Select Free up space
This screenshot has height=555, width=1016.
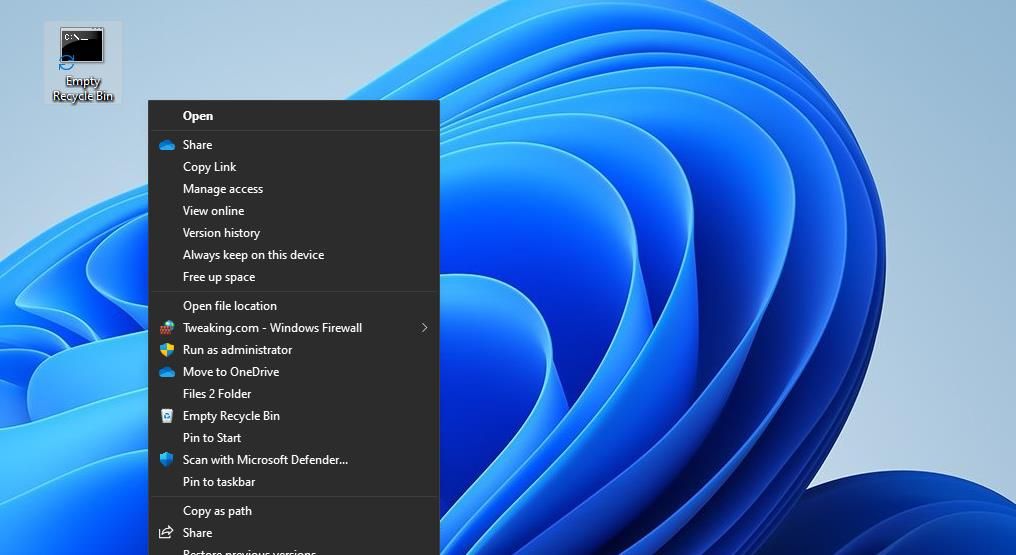219,277
